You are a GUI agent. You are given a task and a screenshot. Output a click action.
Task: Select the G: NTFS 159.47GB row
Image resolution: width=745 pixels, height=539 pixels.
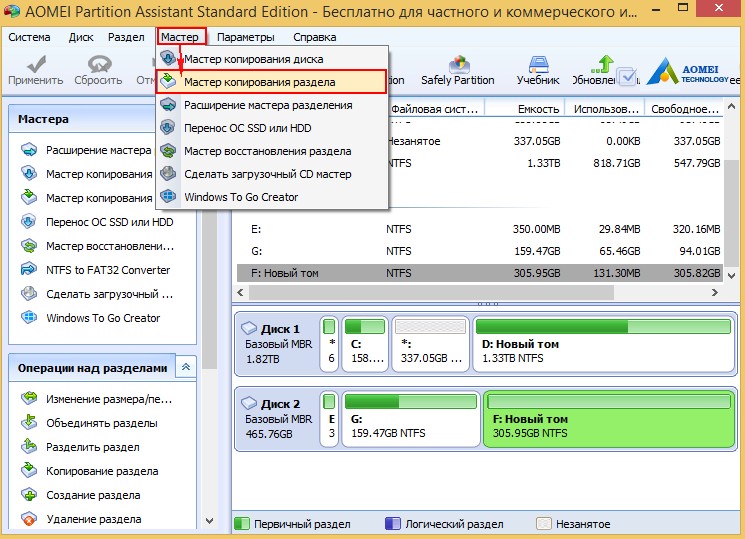pyautogui.click(x=480, y=251)
